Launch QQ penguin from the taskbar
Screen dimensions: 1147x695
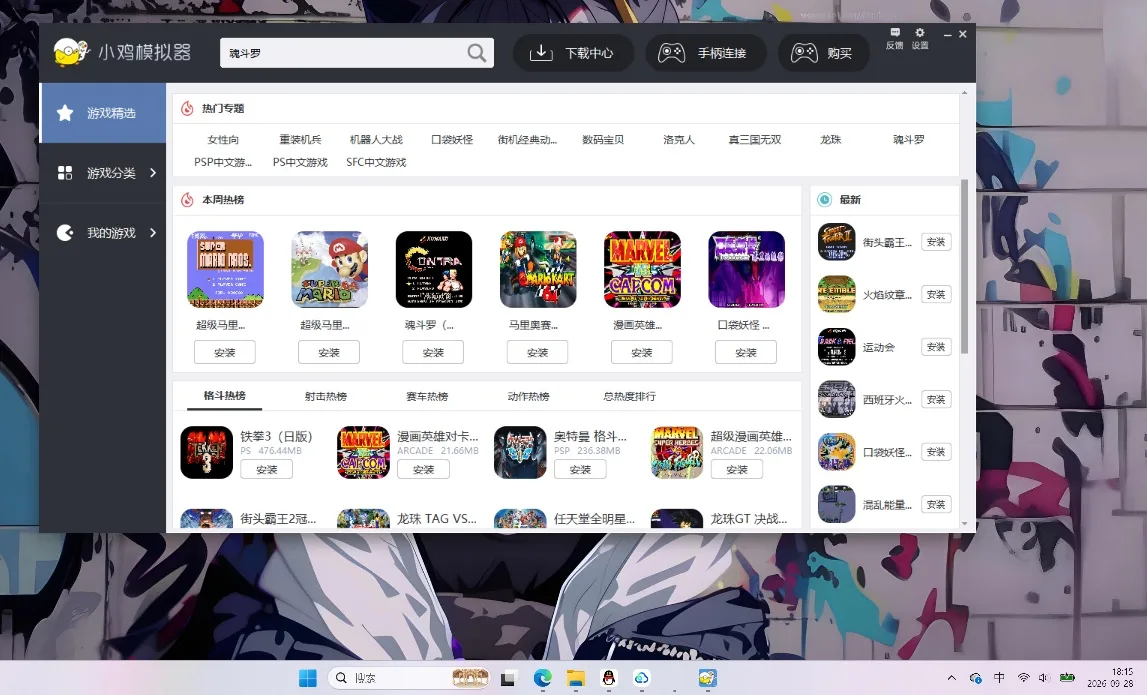pyautogui.click(x=609, y=678)
